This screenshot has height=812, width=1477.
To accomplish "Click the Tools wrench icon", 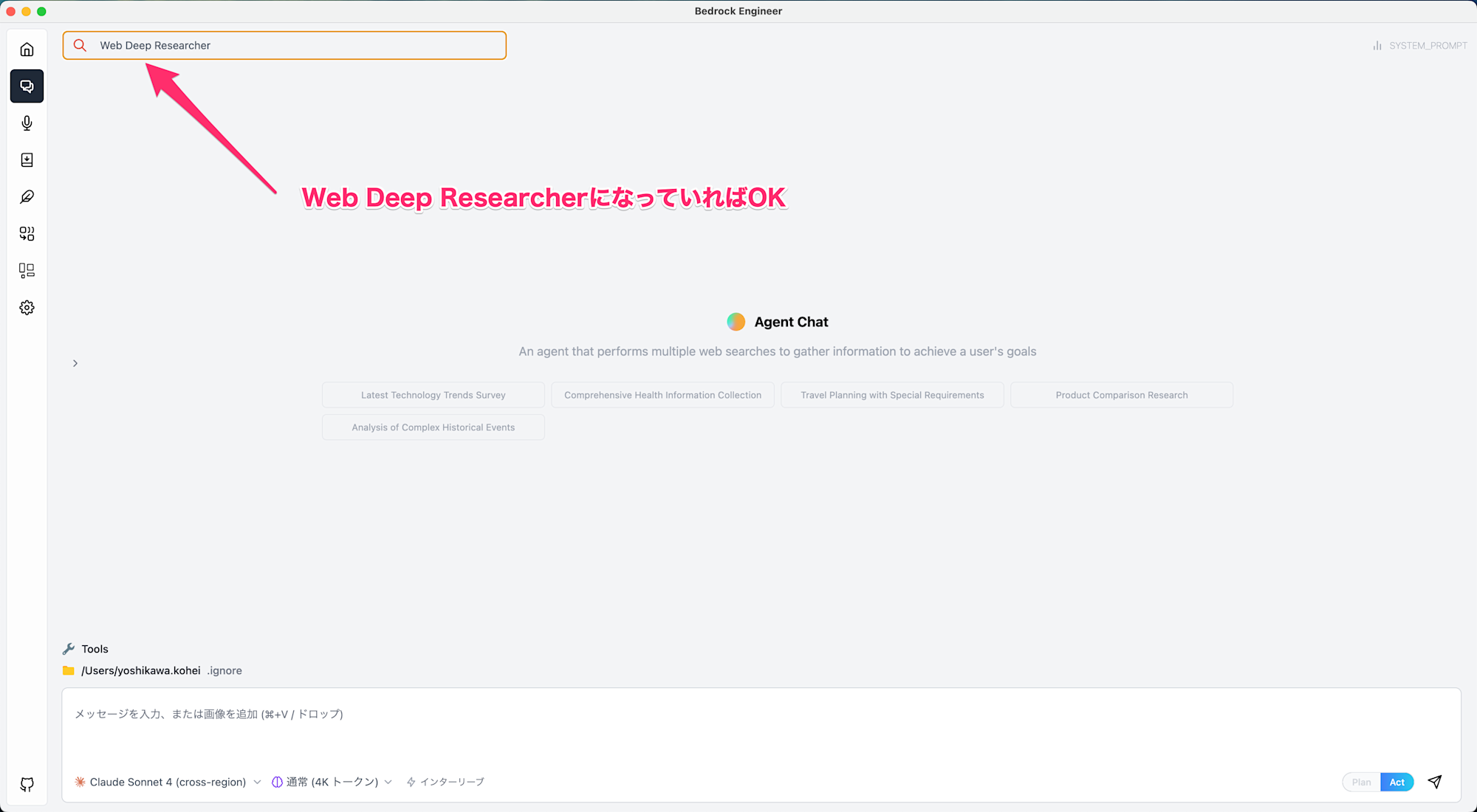I will pos(69,649).
